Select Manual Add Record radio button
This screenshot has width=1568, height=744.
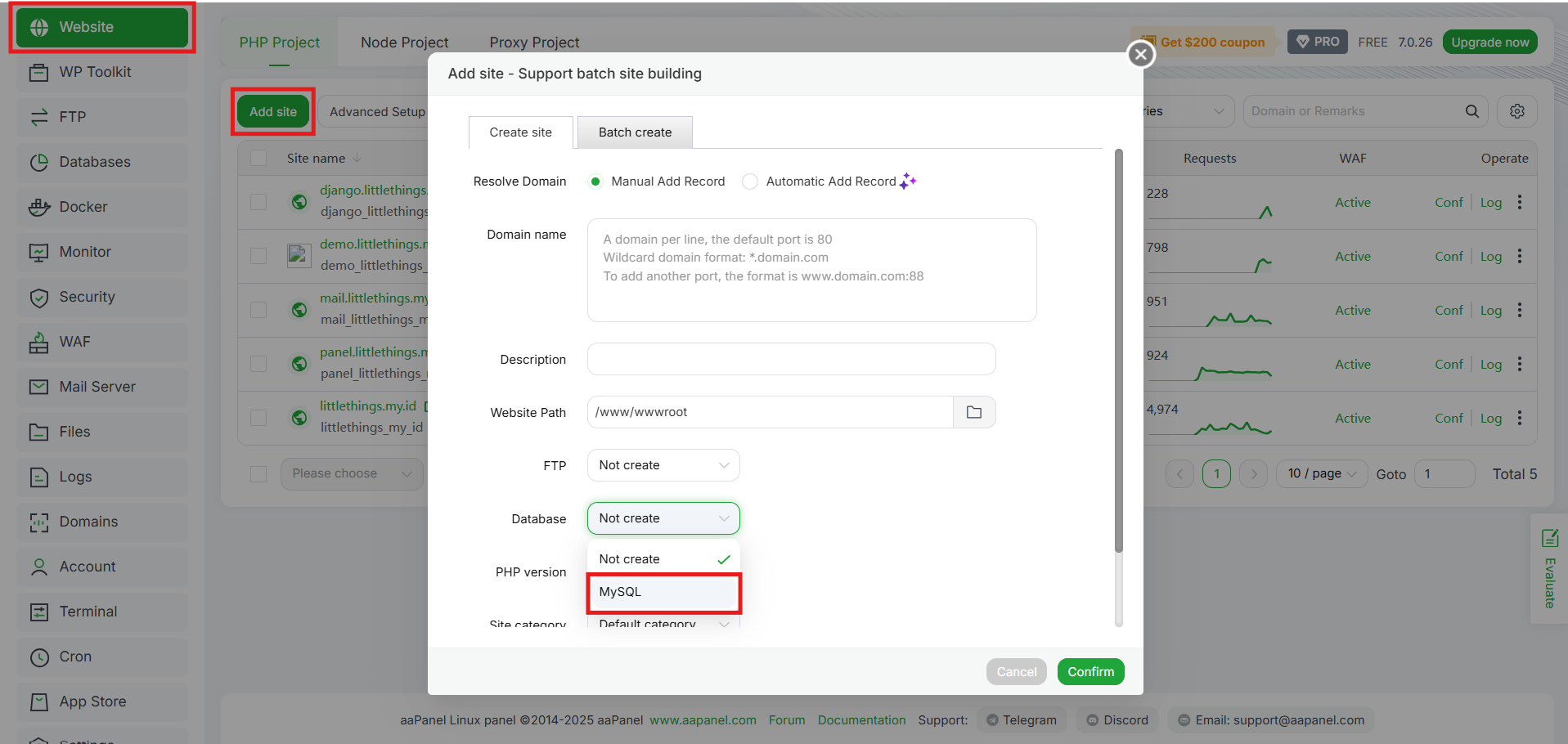(x=595, y=182)
